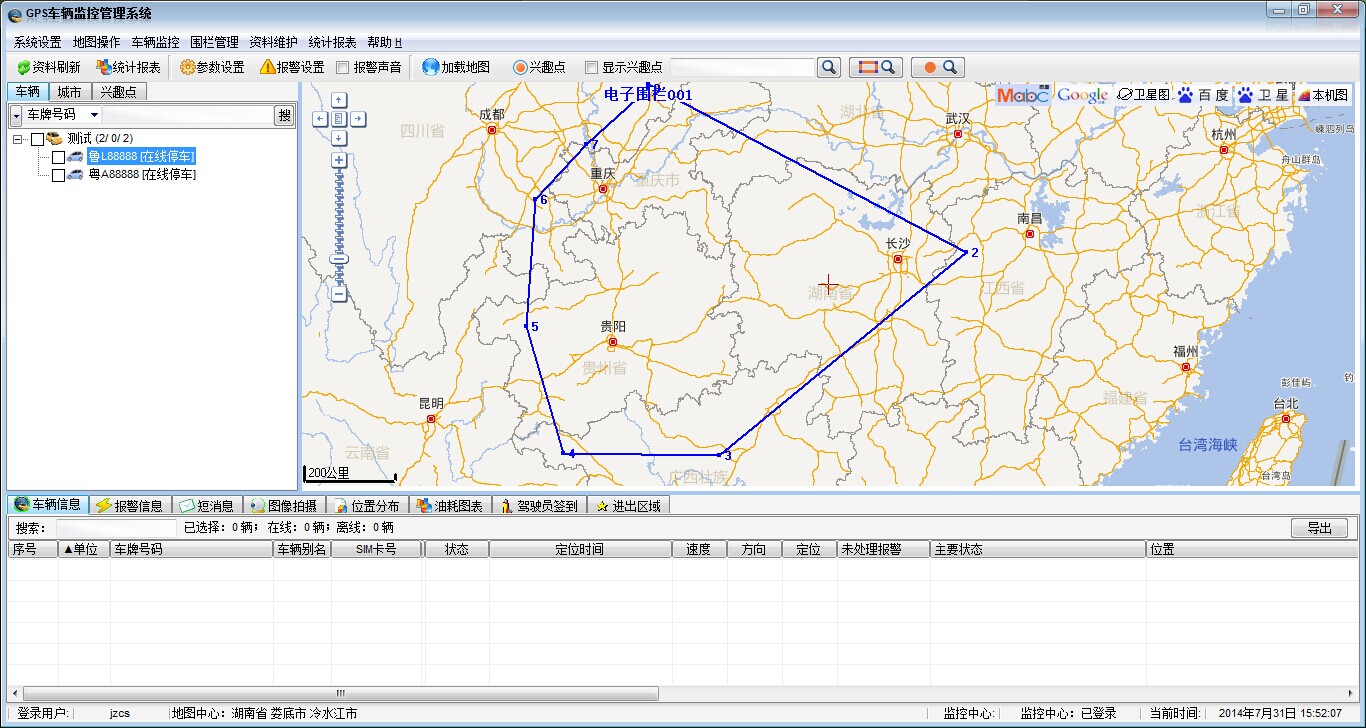Tick the 显示兴趣点 checkbox
This screenshot has width=1366, height=728.
click(591, 68)
